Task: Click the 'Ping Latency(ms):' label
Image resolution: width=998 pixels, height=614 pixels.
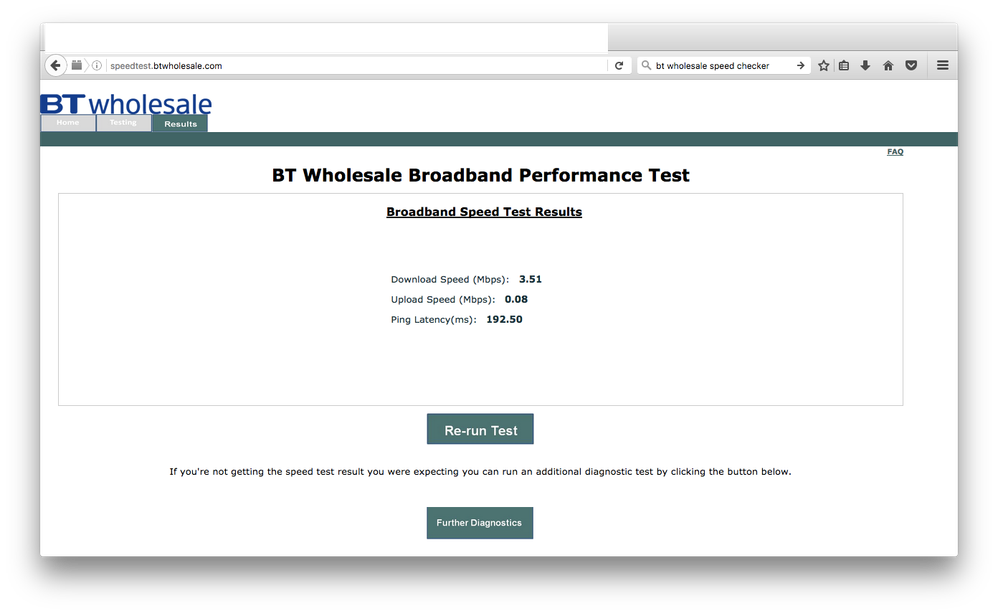Action: (x=433, y=319)
